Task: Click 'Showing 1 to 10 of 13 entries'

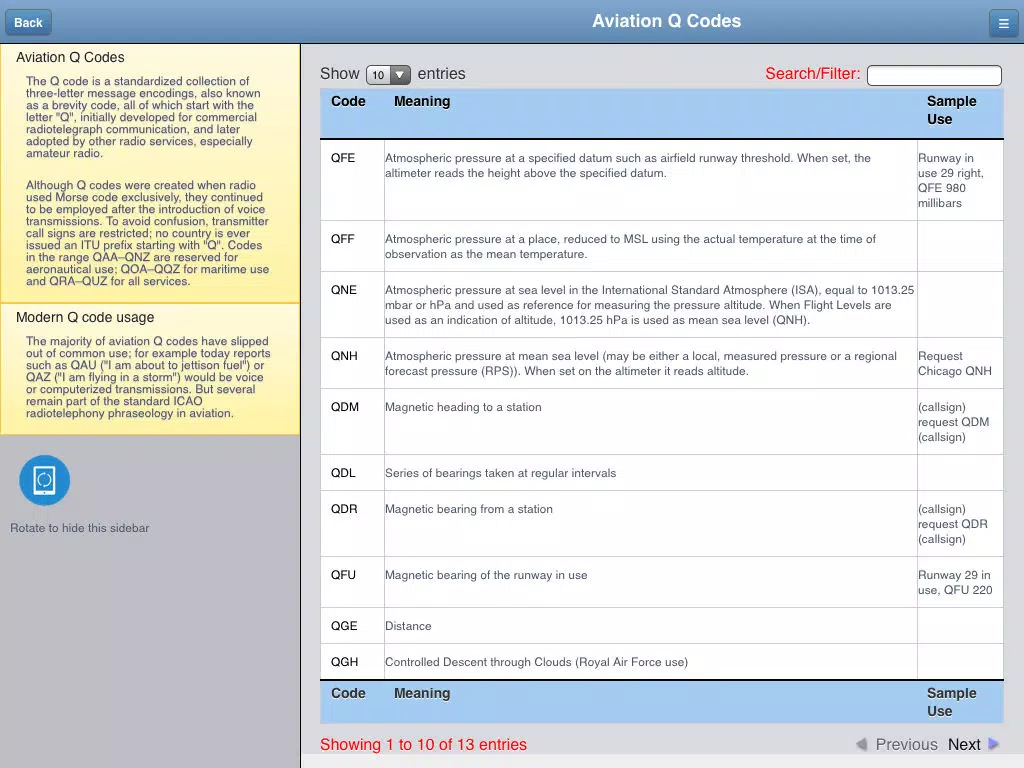Action: pos(423,744)
